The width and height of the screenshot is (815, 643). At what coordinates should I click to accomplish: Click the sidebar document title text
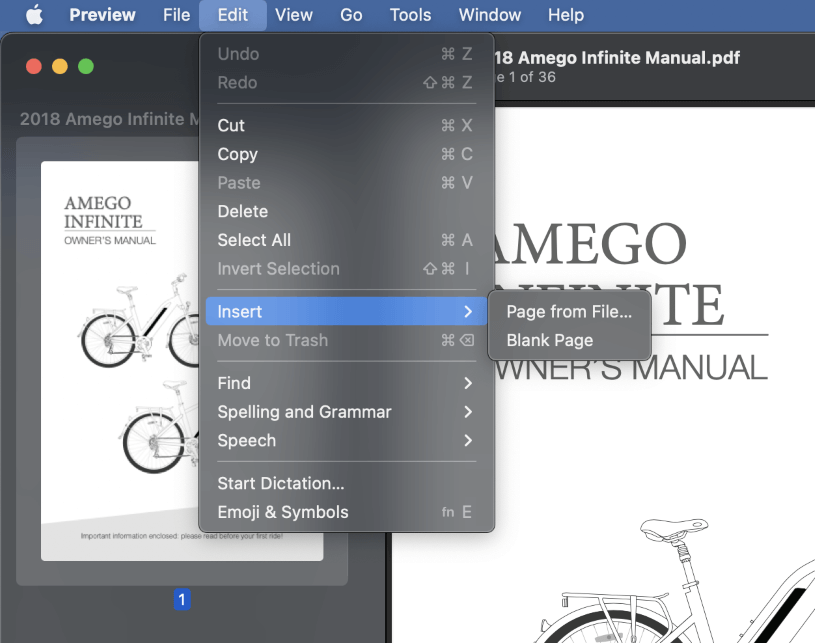(x=110, y=119)
